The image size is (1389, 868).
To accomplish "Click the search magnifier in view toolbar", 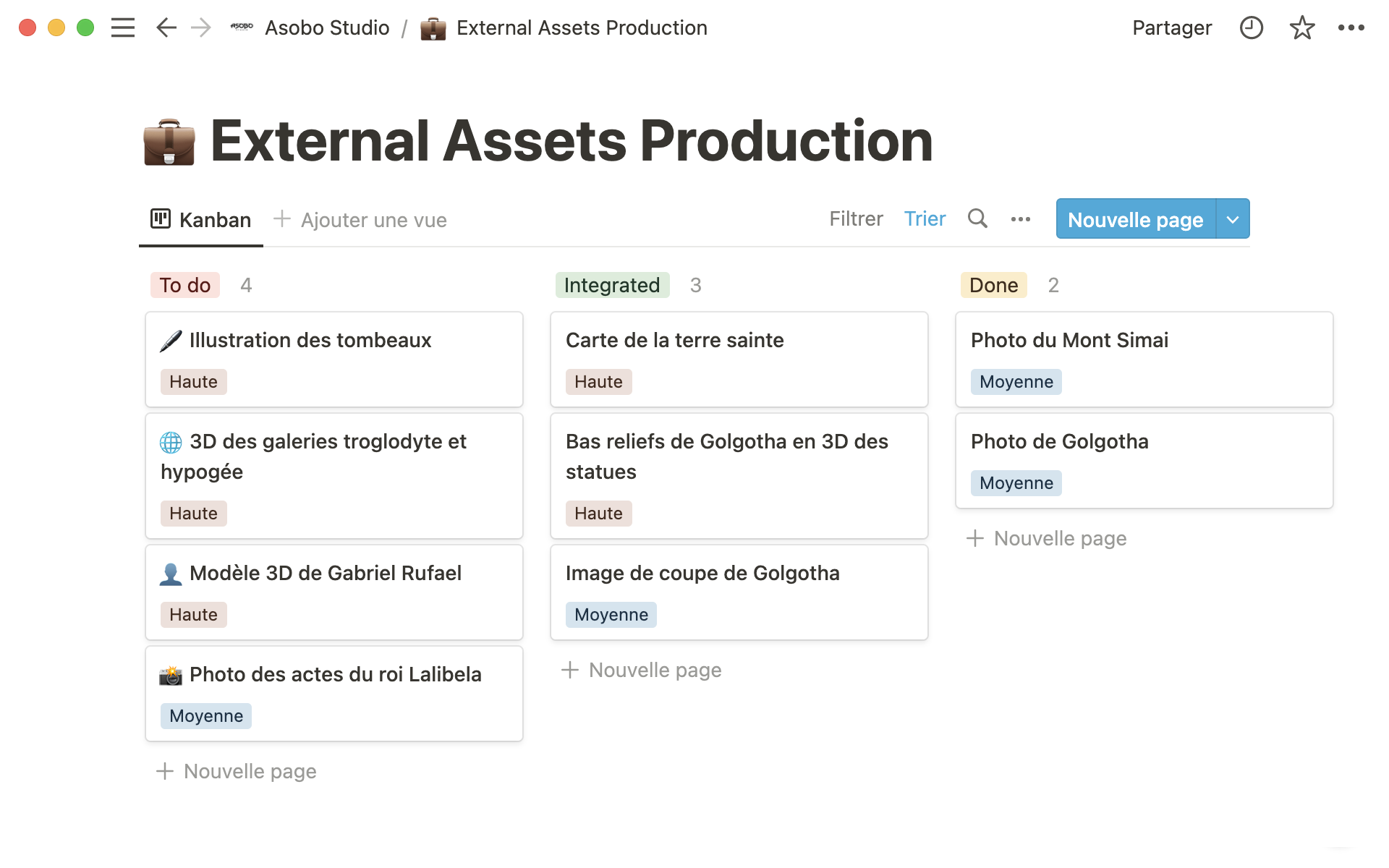I will coord(977,218).
